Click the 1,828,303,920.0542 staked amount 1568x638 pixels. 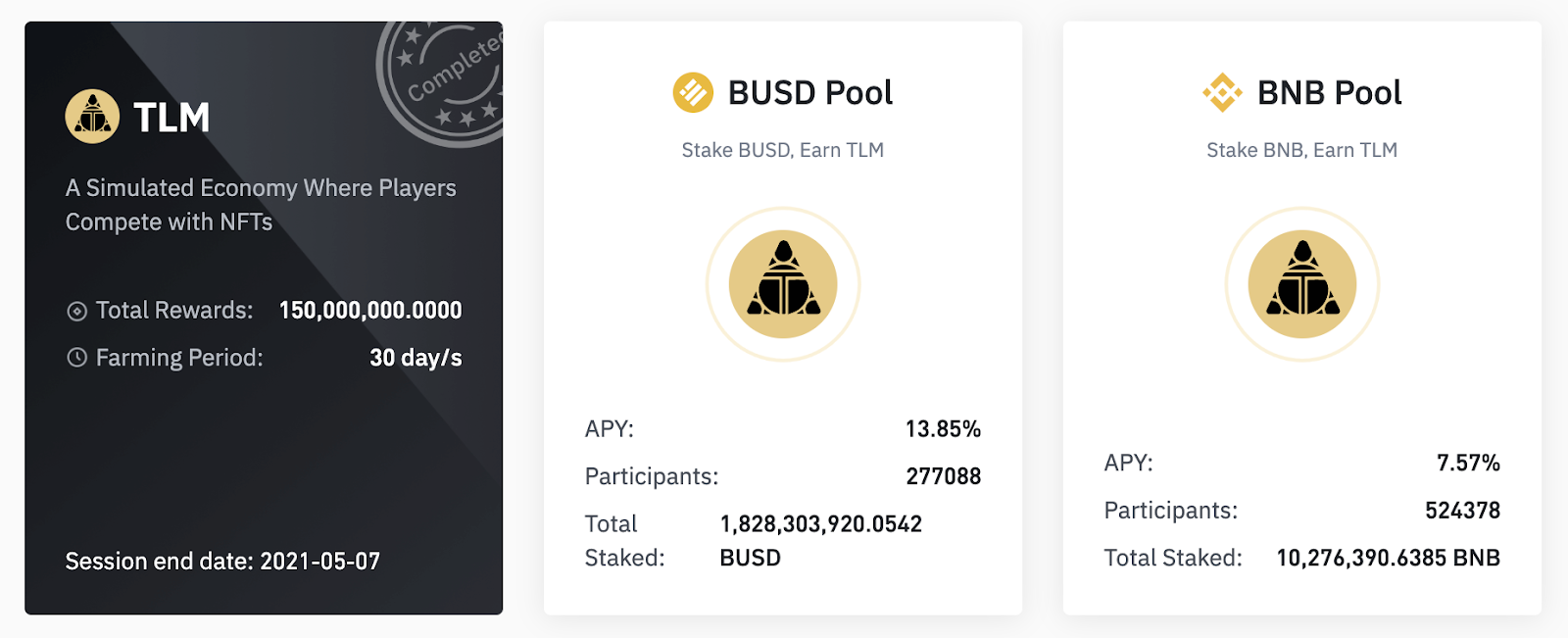tap(820, 524)
